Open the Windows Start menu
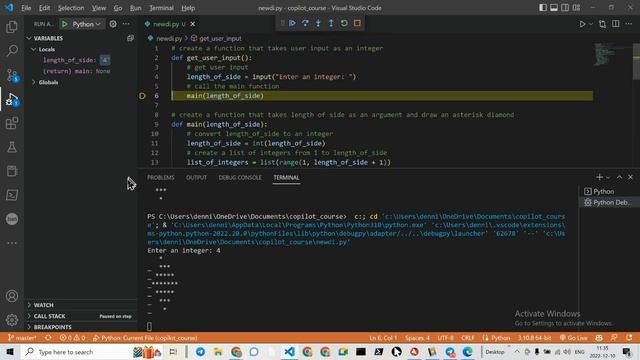The image size is (640, 360). [x=10, y=352]
